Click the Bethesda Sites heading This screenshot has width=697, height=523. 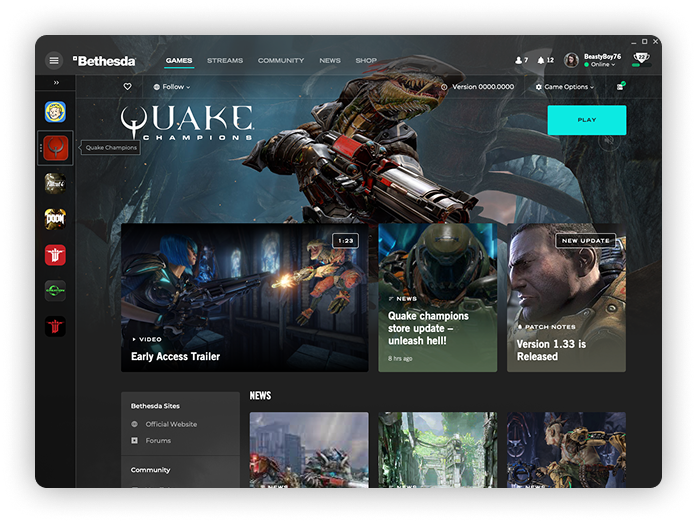[x=155, y=406]
